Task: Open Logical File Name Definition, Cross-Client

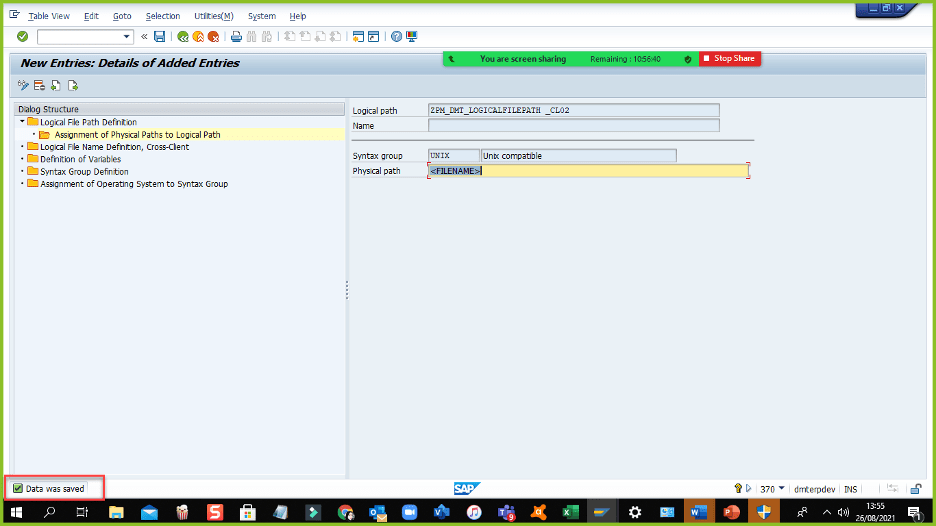Action: [x=114, y=147]
